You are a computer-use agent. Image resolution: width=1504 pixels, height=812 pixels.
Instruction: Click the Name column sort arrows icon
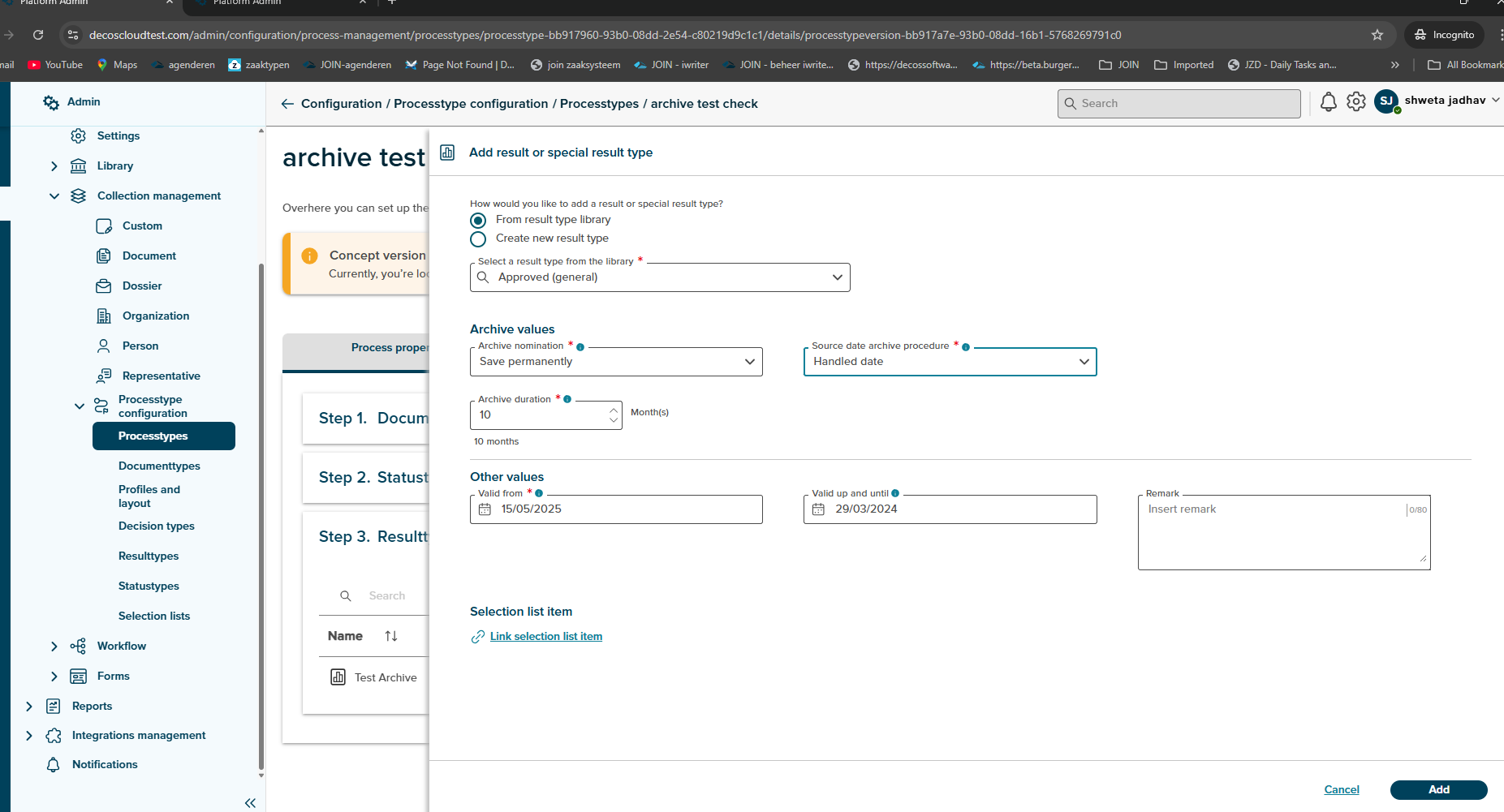point(391,636)
